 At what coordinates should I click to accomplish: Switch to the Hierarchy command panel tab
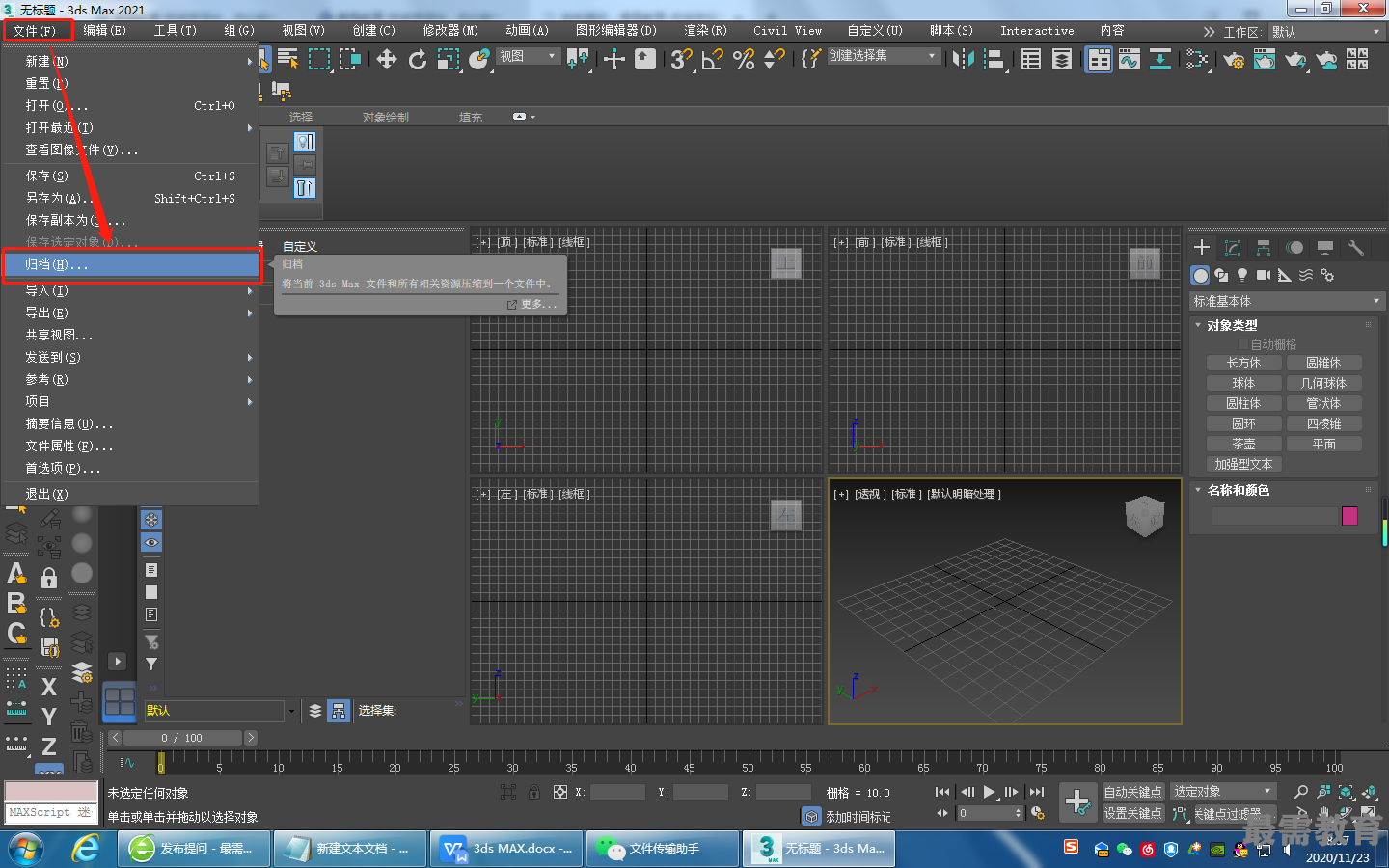pos(1264,248)
